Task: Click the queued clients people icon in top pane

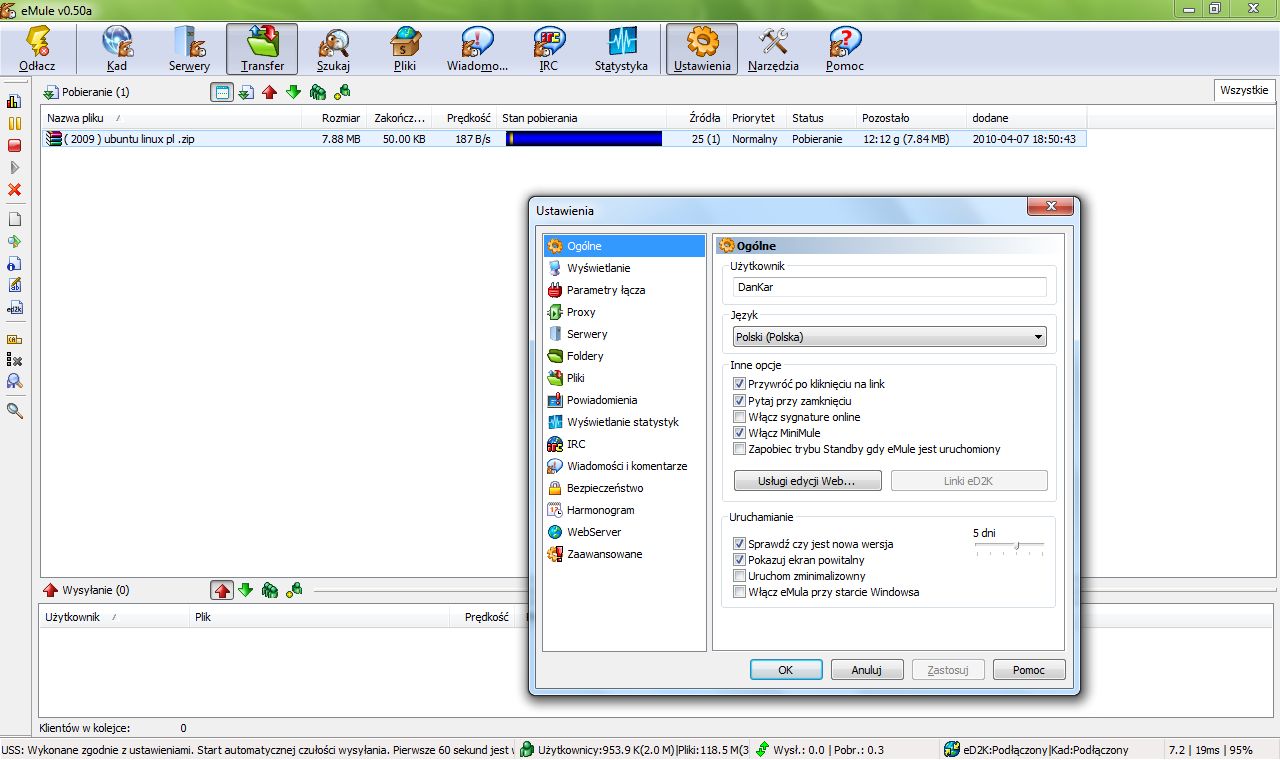Action: (318, 92)
